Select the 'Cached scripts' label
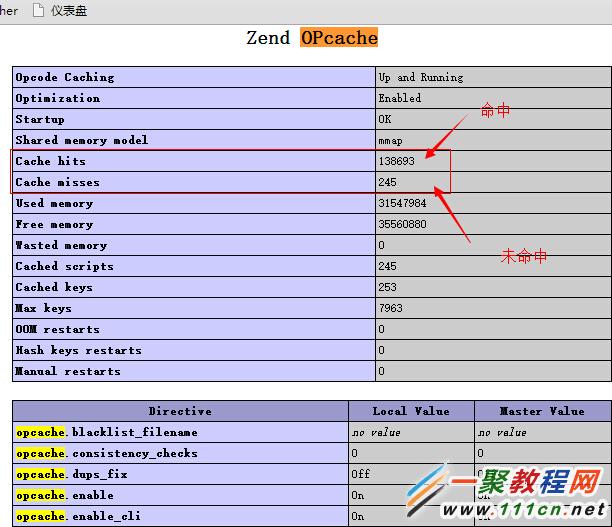This screenshot has width=612, height=527. tap(64, 266)
